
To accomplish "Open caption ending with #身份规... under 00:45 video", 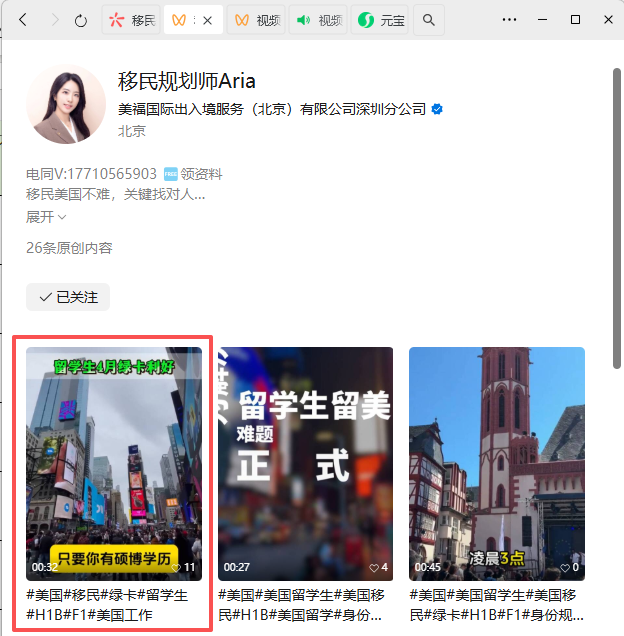I will click(x=497, y=605).
